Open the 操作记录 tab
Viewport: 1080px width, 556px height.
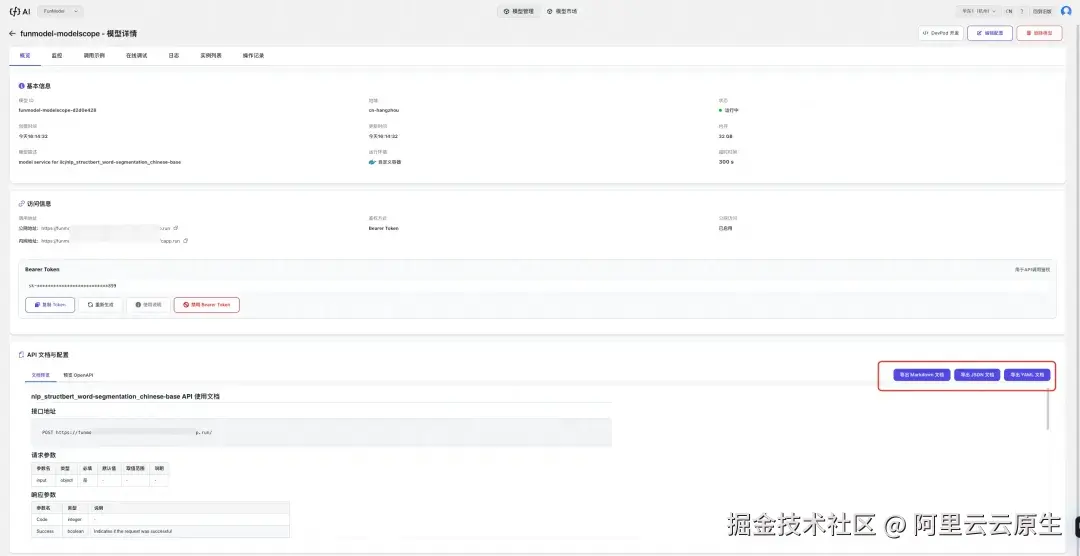253,55
